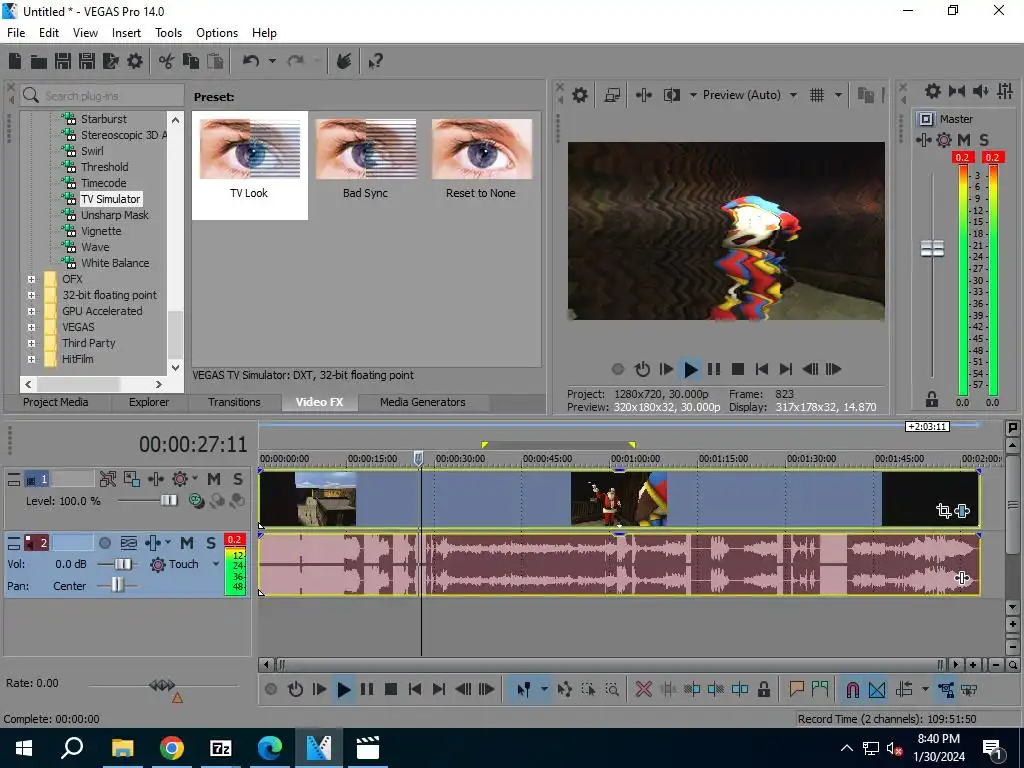The width and height of the screenshot is (1024, 768).
Task: Click the Cut scissors icon
Action: pos(167,61)
